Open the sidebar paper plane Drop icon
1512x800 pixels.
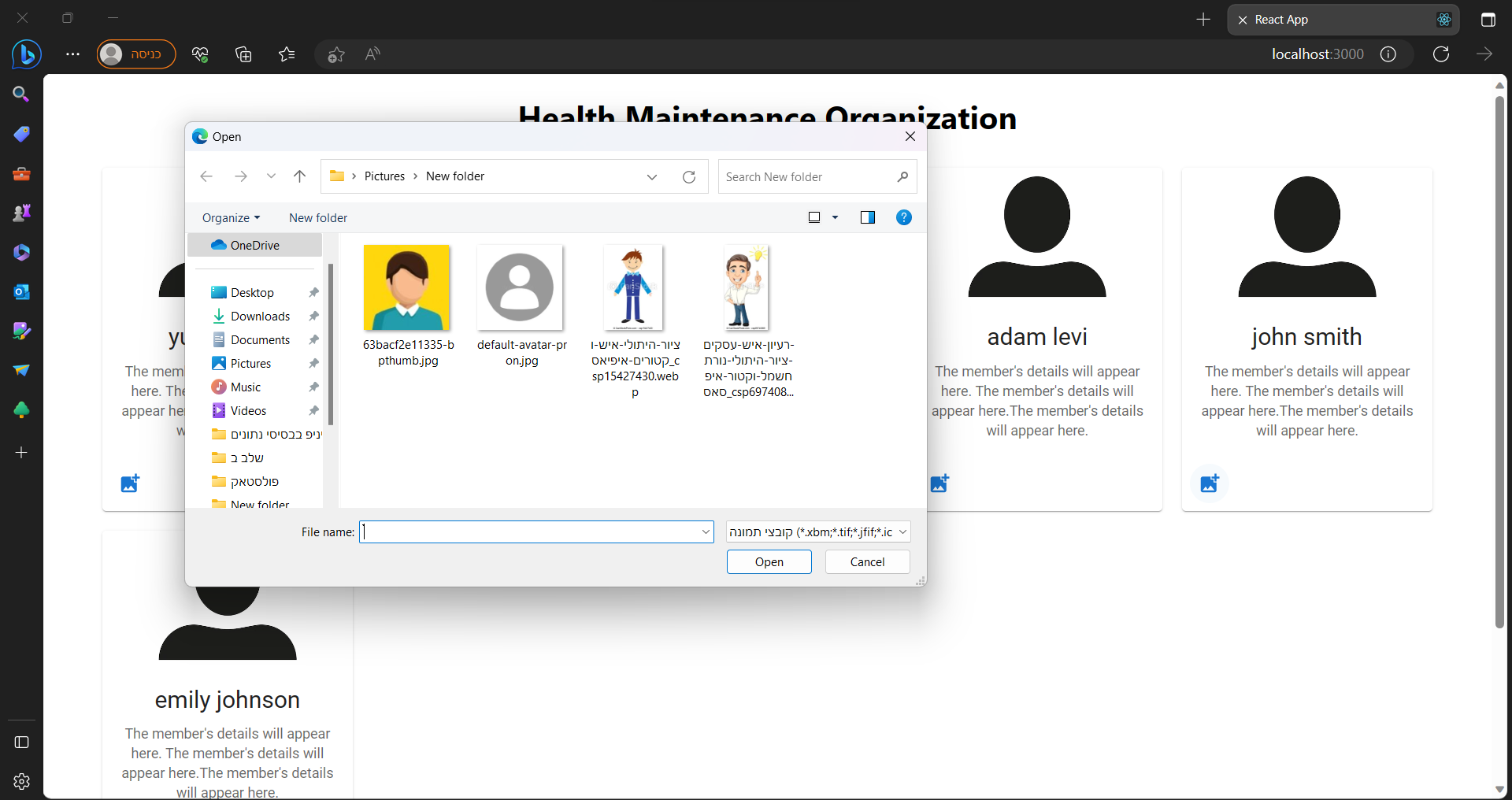click(x=21, y=370)
